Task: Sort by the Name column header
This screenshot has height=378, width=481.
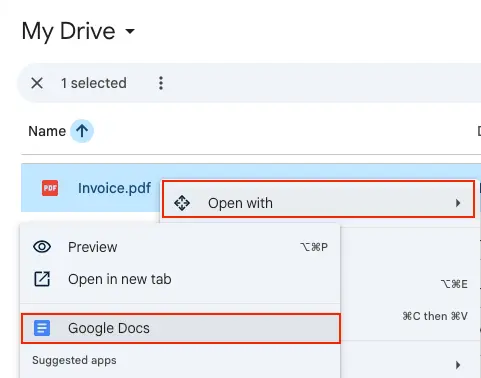Action: coord(47,131)
